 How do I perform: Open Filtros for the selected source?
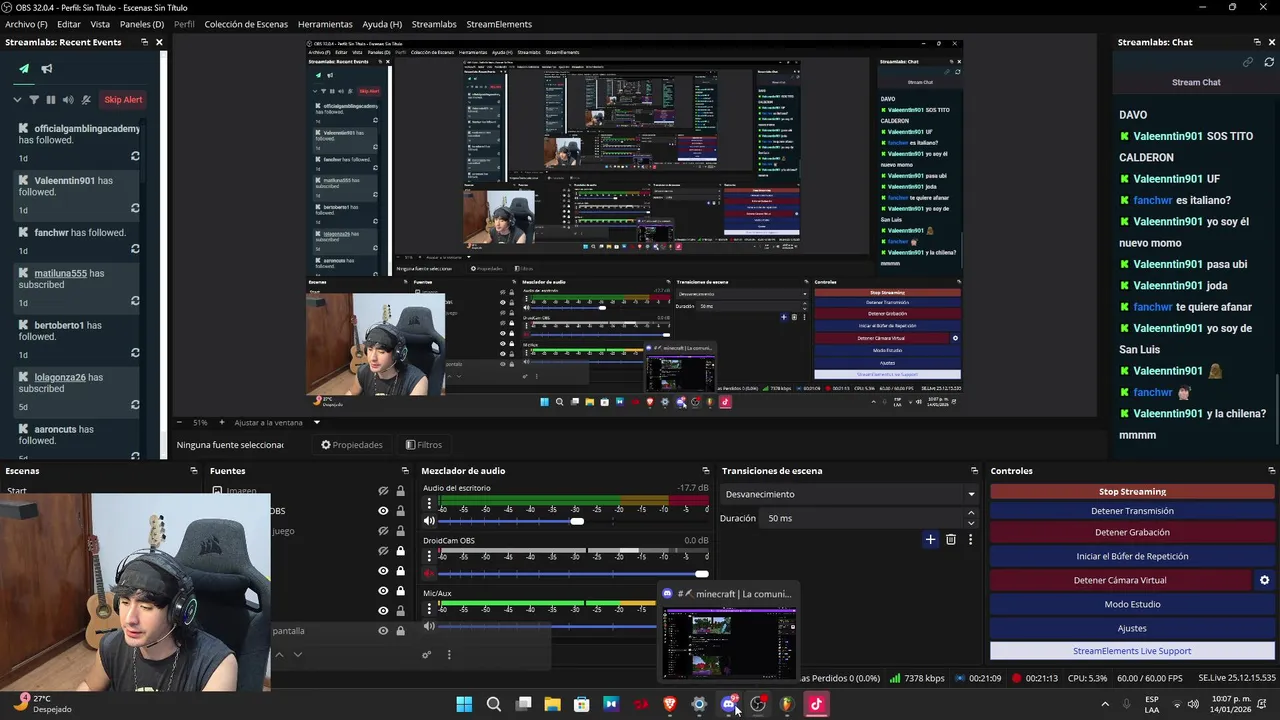tap(423, 445)
